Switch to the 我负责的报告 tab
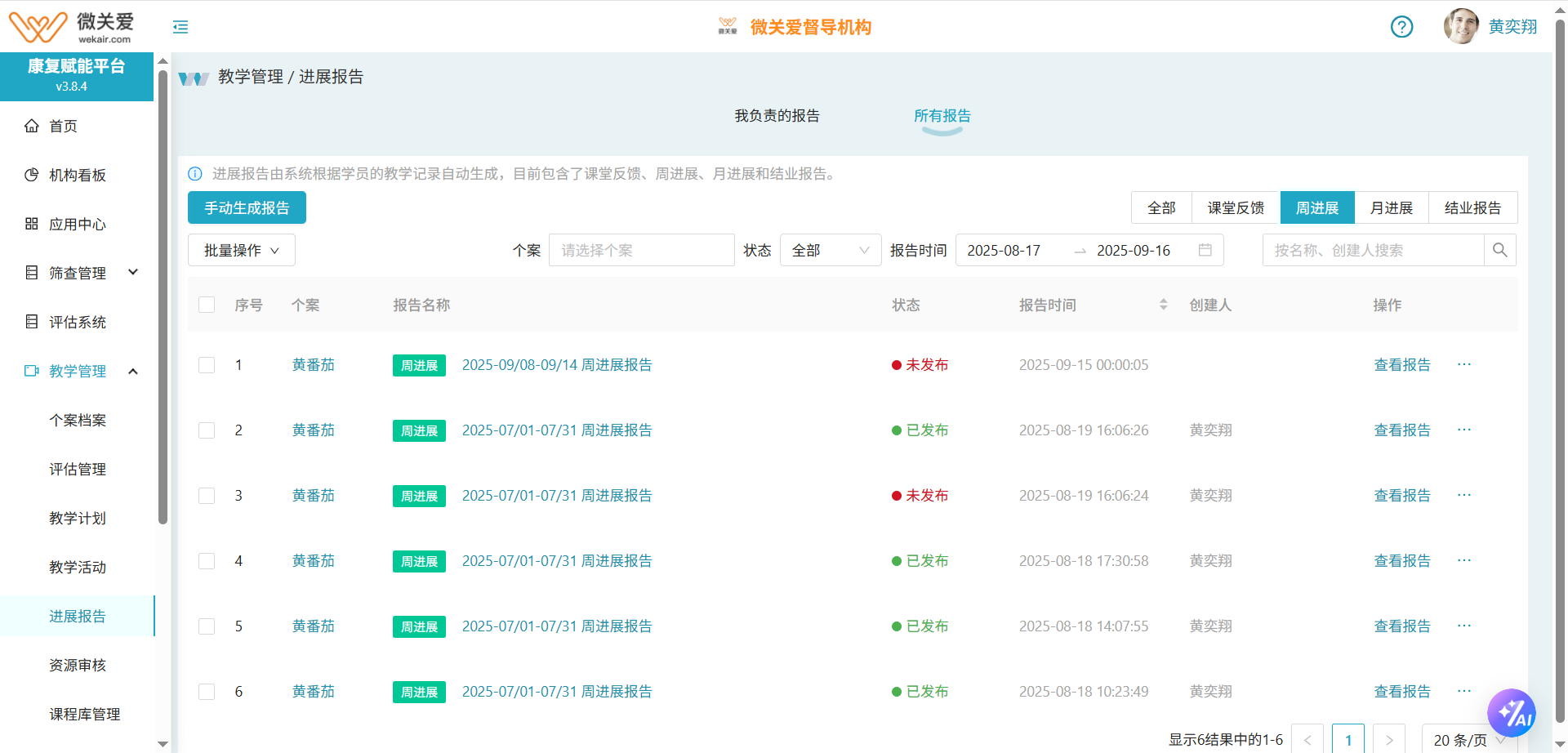Image resolution: width=1568 pixels, height=753 pixels. click(x=777, y=116)
